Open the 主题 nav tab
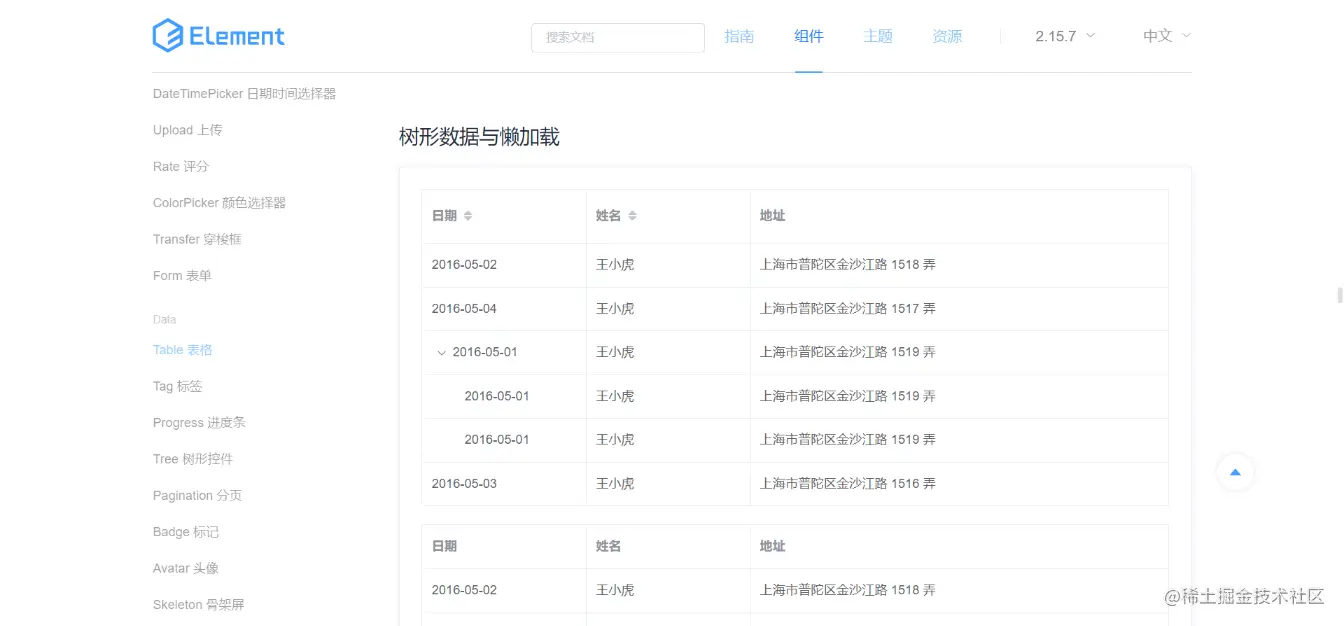Viewport: 1344px width, 626px height. (878, 36)
